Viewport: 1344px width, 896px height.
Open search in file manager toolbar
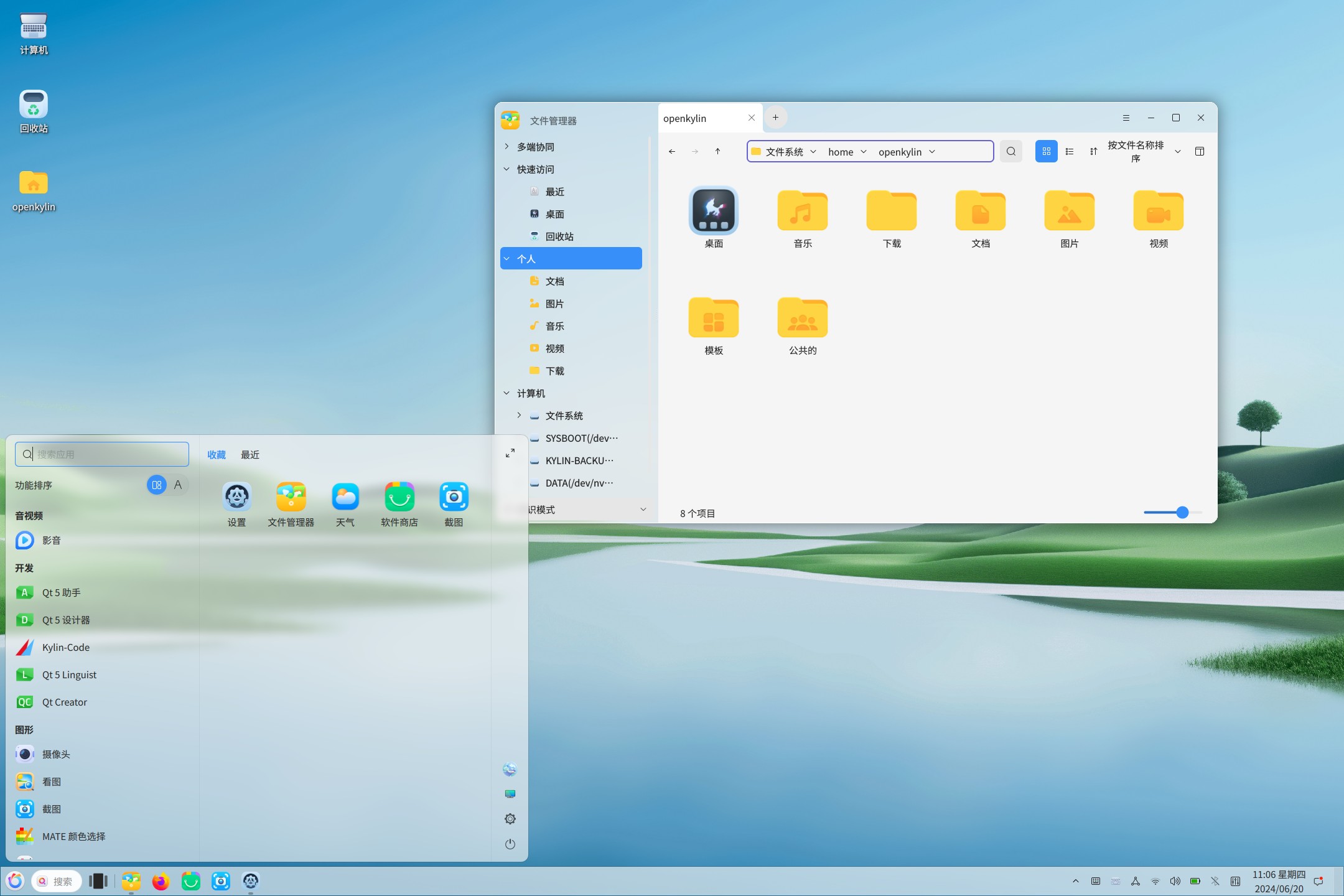point(1011,151)
